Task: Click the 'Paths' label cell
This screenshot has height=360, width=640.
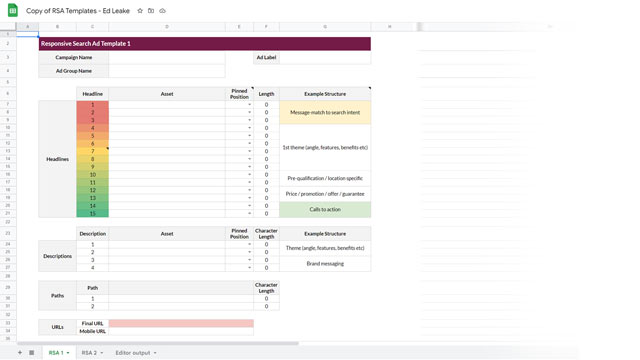Action: point(58,296)
